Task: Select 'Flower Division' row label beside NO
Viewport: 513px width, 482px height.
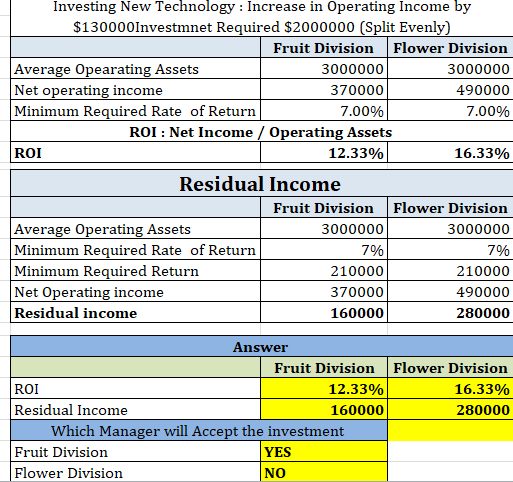Action: point(135,472)
